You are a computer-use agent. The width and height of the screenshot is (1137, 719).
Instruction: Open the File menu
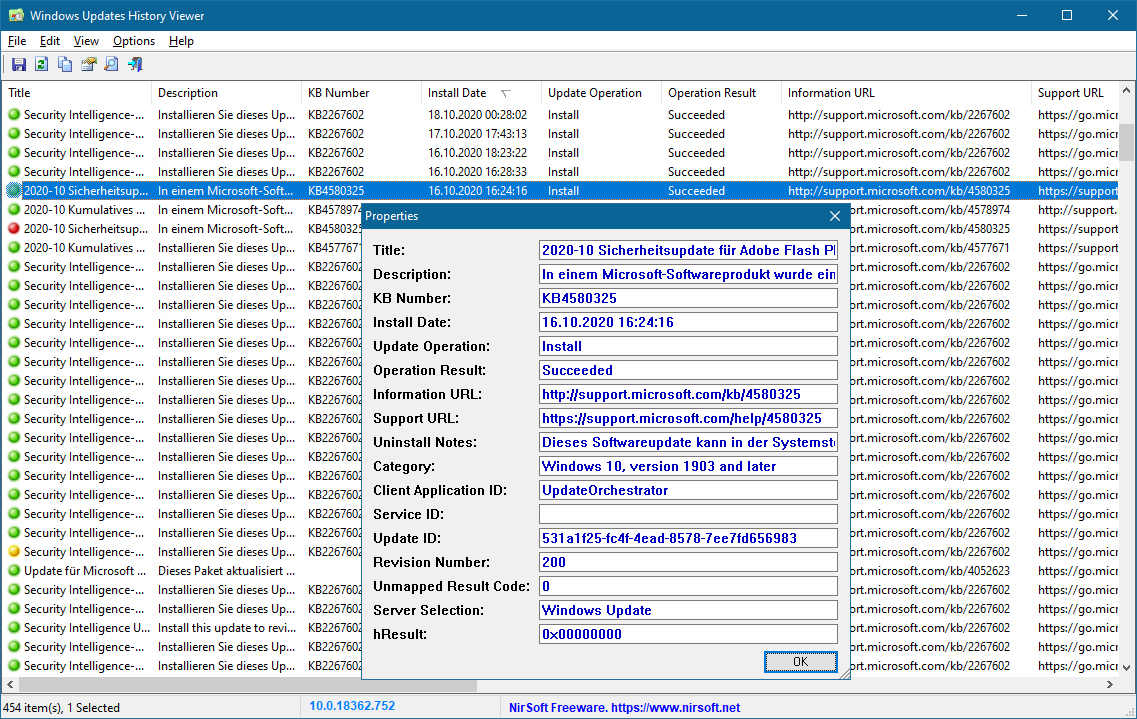[x=17, y=41]
